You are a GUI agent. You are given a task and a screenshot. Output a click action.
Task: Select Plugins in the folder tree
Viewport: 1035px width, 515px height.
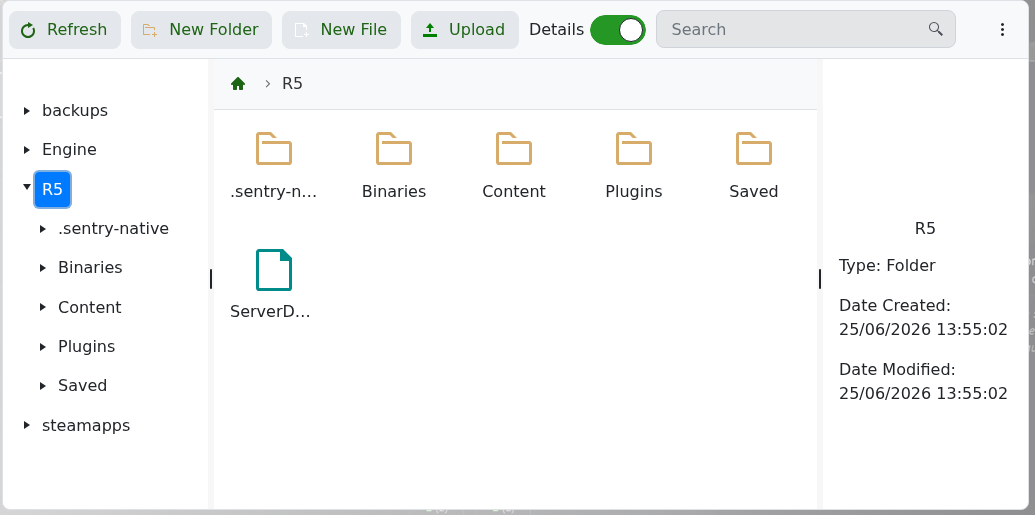tap(86, 347)
